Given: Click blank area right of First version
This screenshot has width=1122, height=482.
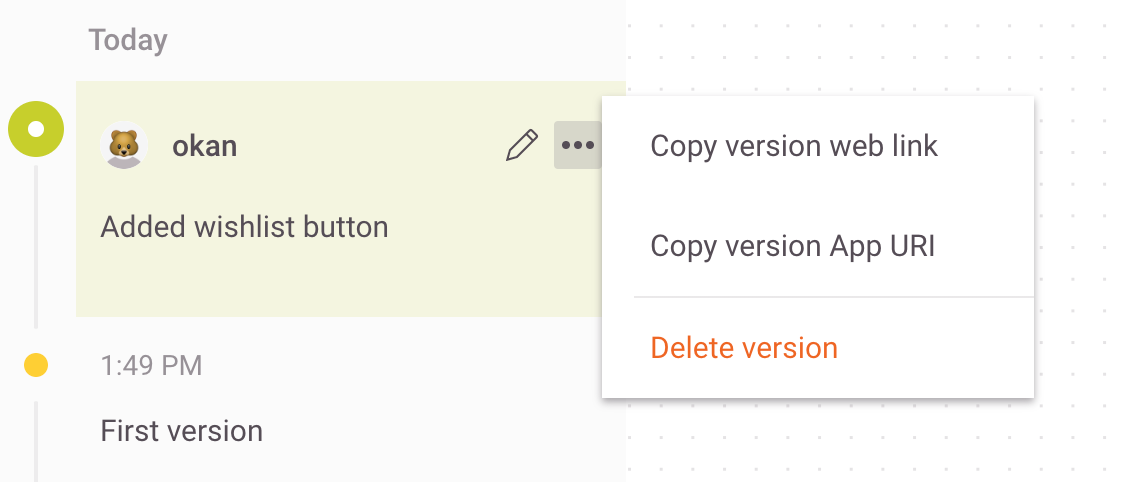Looking at the screenshot, I should 440,431.
